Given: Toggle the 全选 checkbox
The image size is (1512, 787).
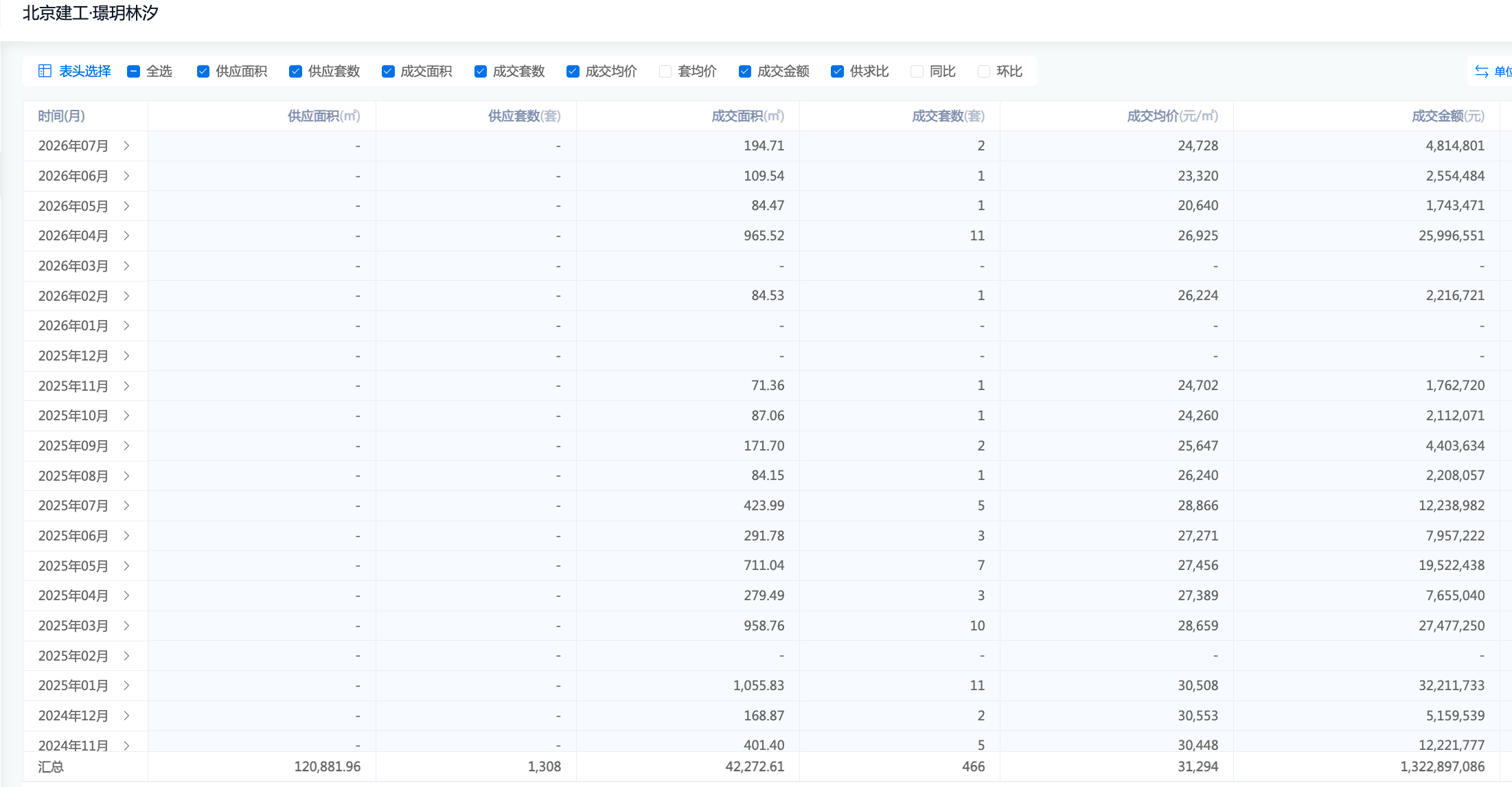Looking at the screenshot, I should tap(134, 71).
